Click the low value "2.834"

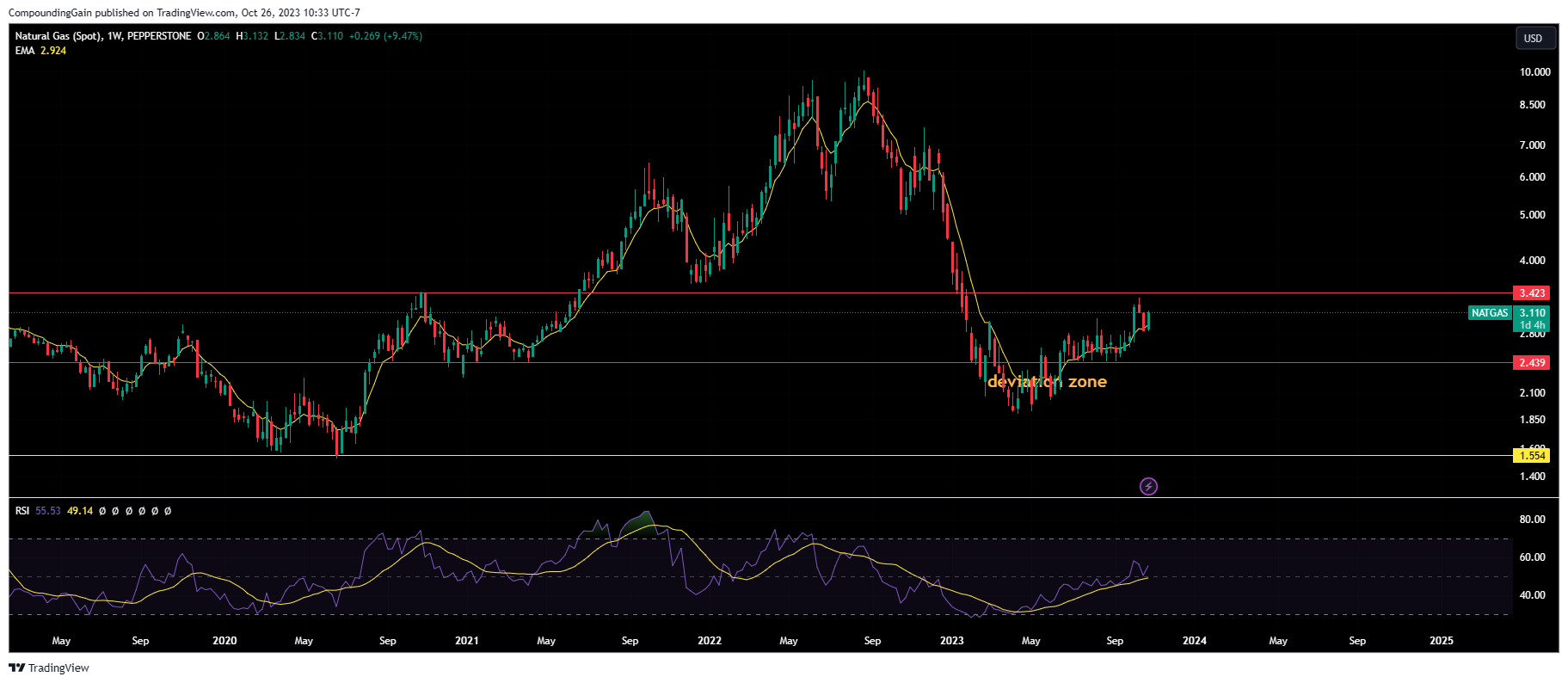point(292,36)
